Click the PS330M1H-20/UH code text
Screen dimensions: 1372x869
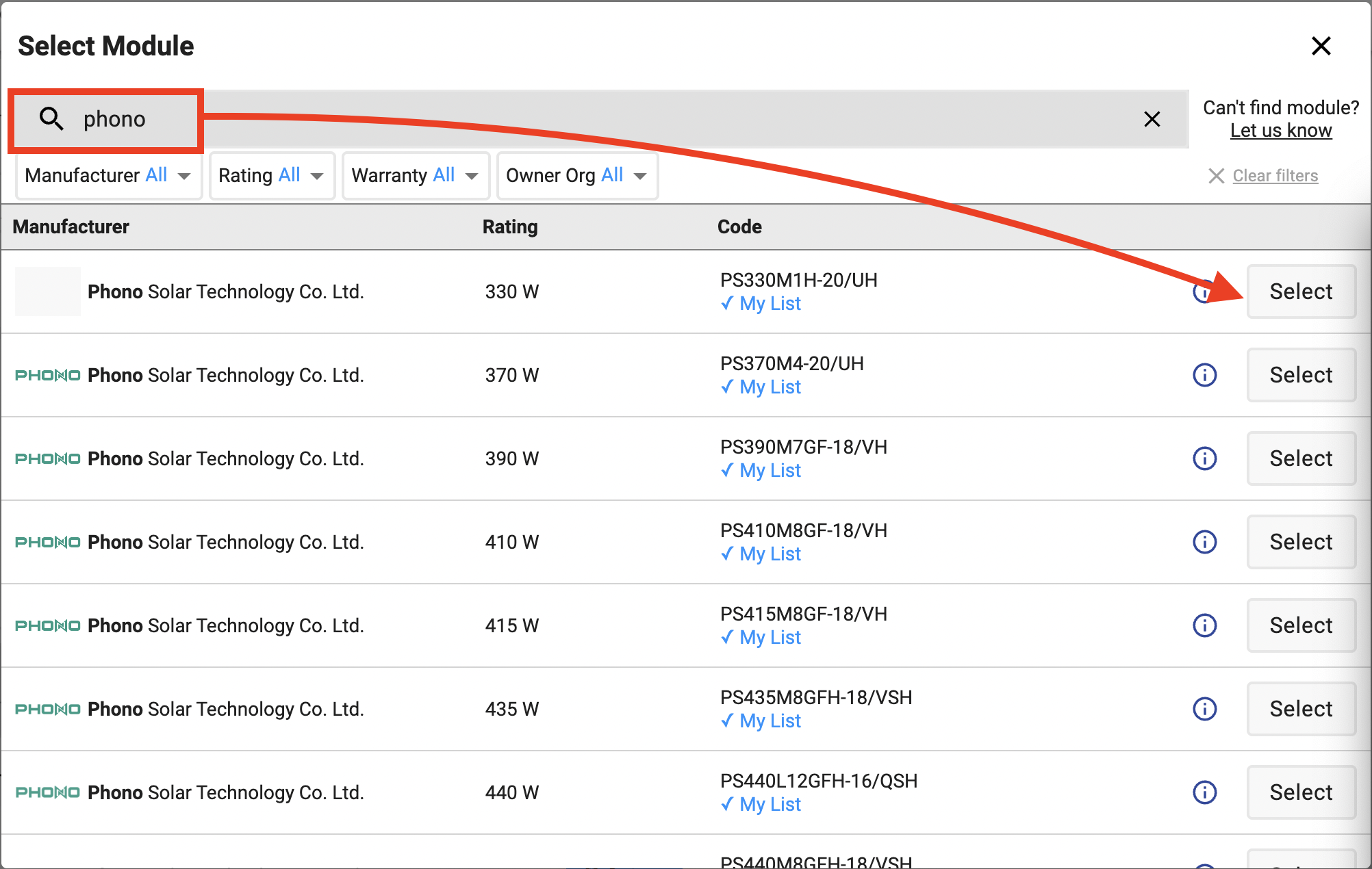(x=799, y=280)
